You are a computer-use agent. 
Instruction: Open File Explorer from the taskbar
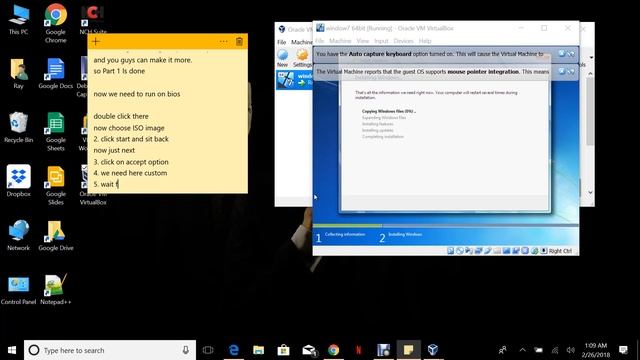(x=258, y=350)
